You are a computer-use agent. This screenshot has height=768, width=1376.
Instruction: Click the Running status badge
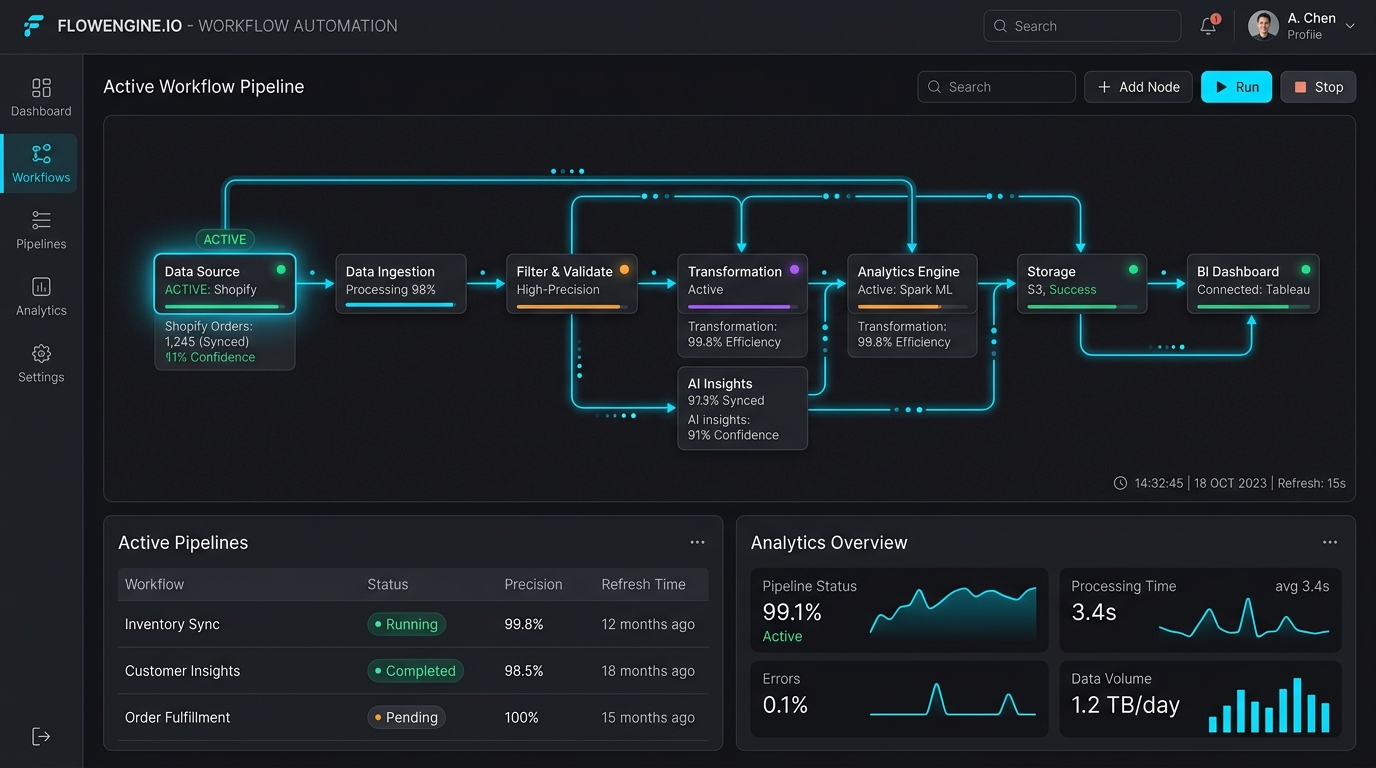pos(406,624)
